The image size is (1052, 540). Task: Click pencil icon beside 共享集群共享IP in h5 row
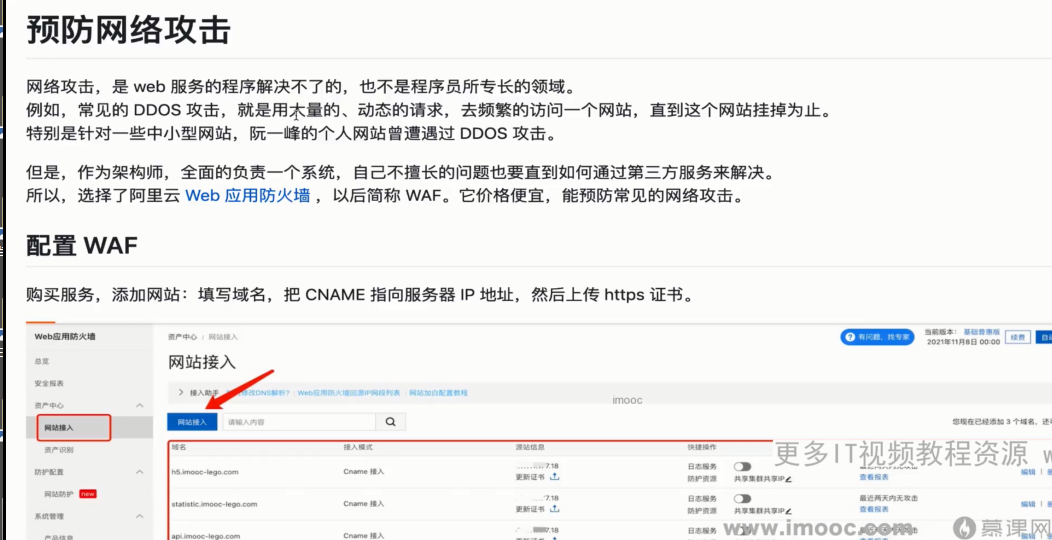tap(788, 478)
